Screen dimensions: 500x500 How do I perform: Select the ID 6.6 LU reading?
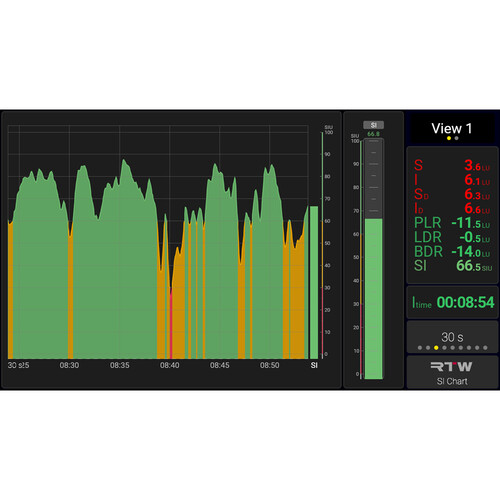tap(452, 208)
